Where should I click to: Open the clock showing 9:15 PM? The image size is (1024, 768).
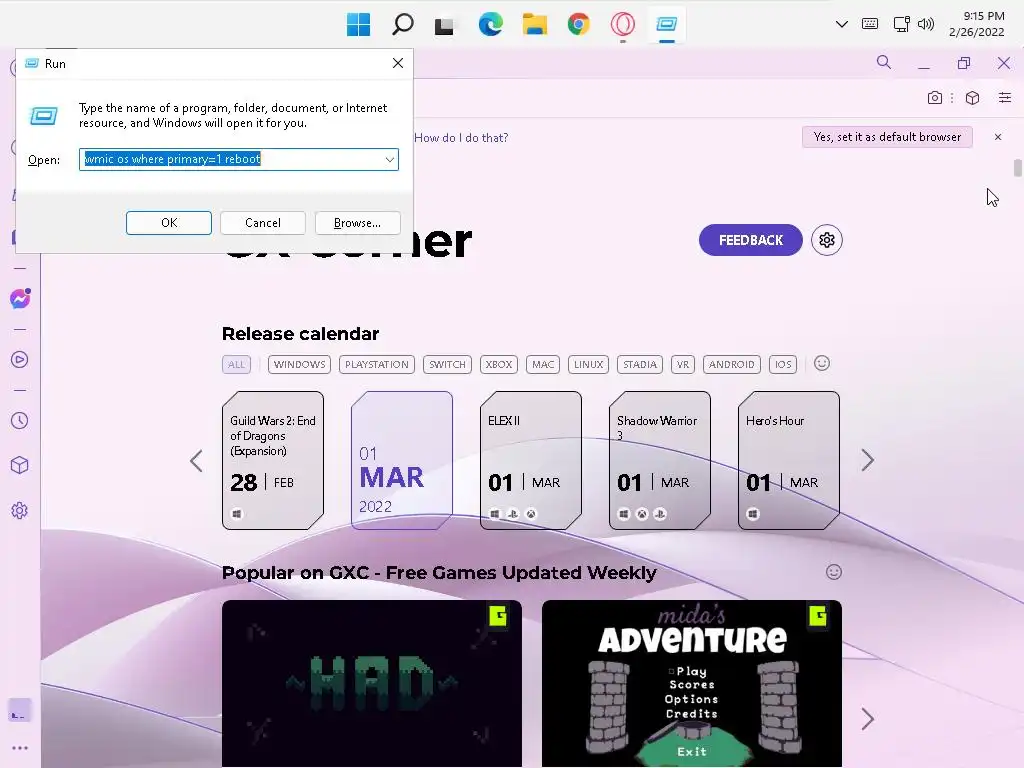[x=976, y=24]
